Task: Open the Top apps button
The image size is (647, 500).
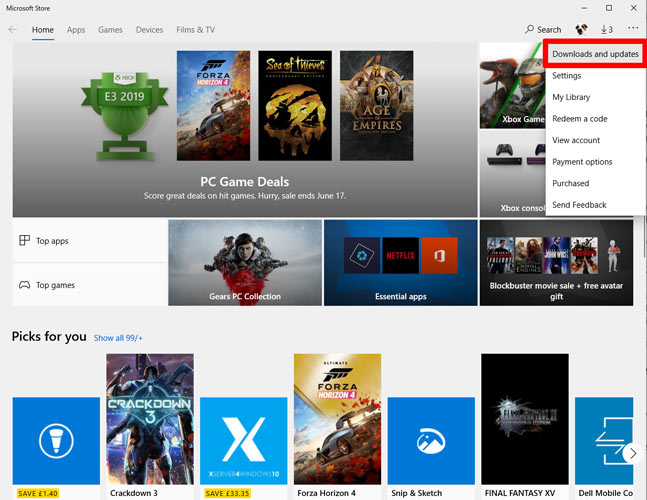Action: pyautogui.click(x=89, y=241)
